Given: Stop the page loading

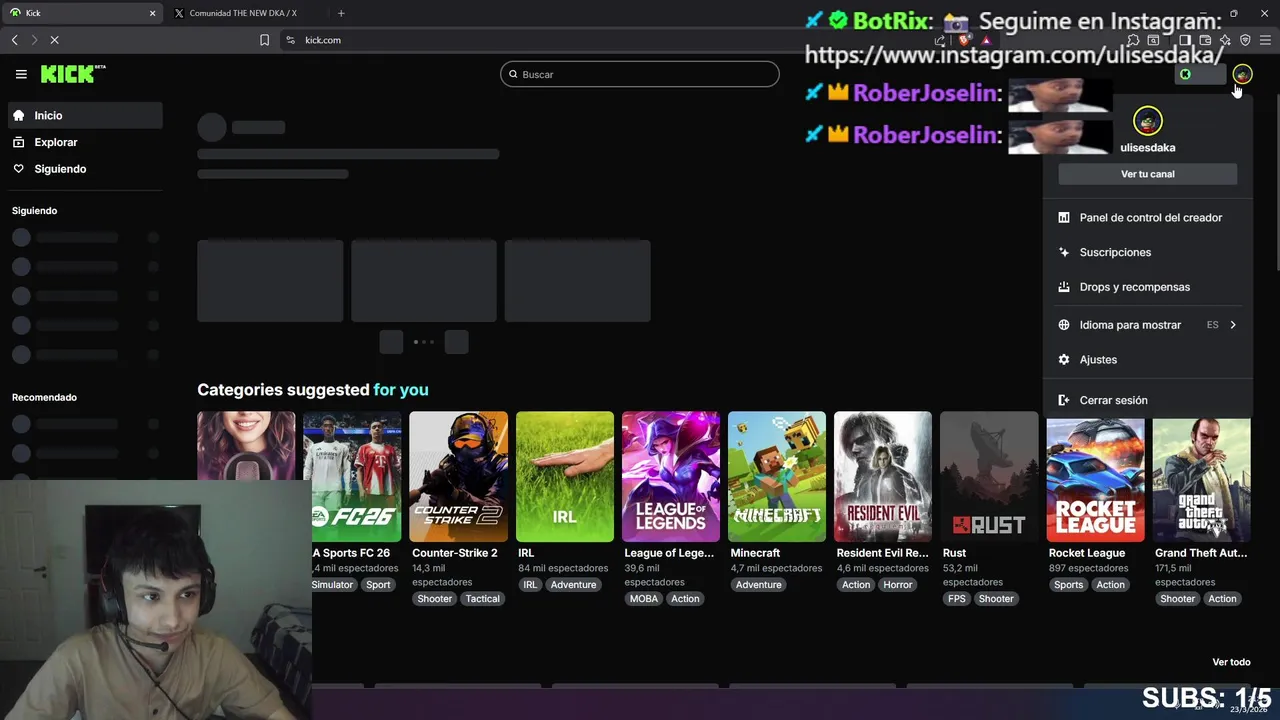Looking at the screenshot, I should click(x=54, y=40).
